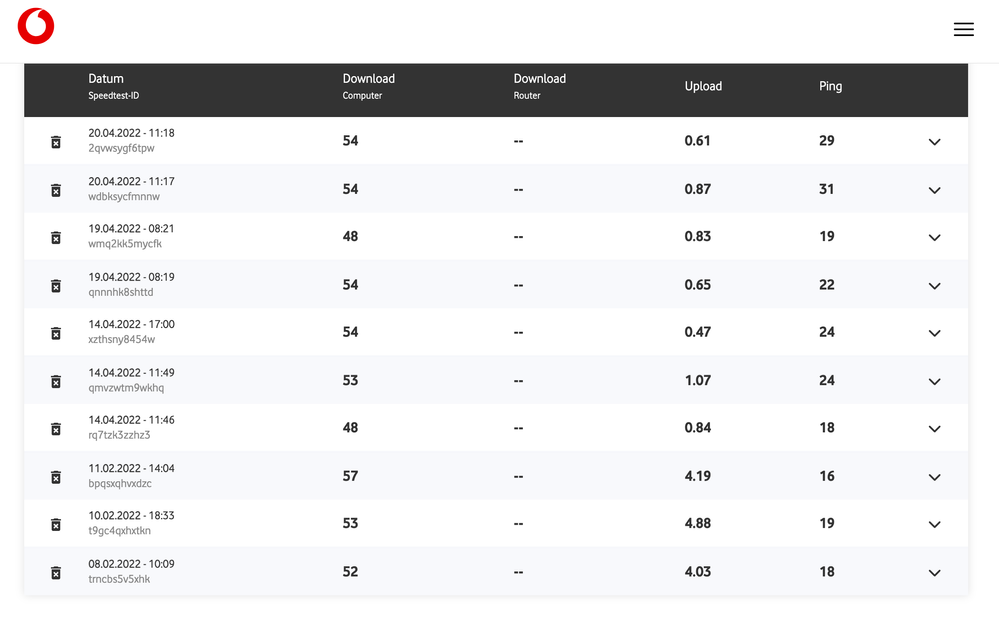Click the Datum column header

[106, 79]
